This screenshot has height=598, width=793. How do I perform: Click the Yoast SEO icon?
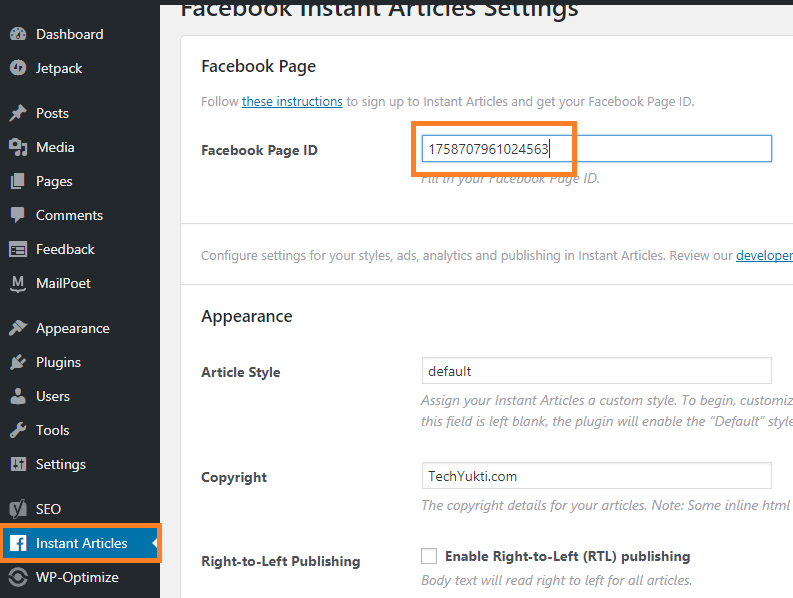(x=18, y=509)
